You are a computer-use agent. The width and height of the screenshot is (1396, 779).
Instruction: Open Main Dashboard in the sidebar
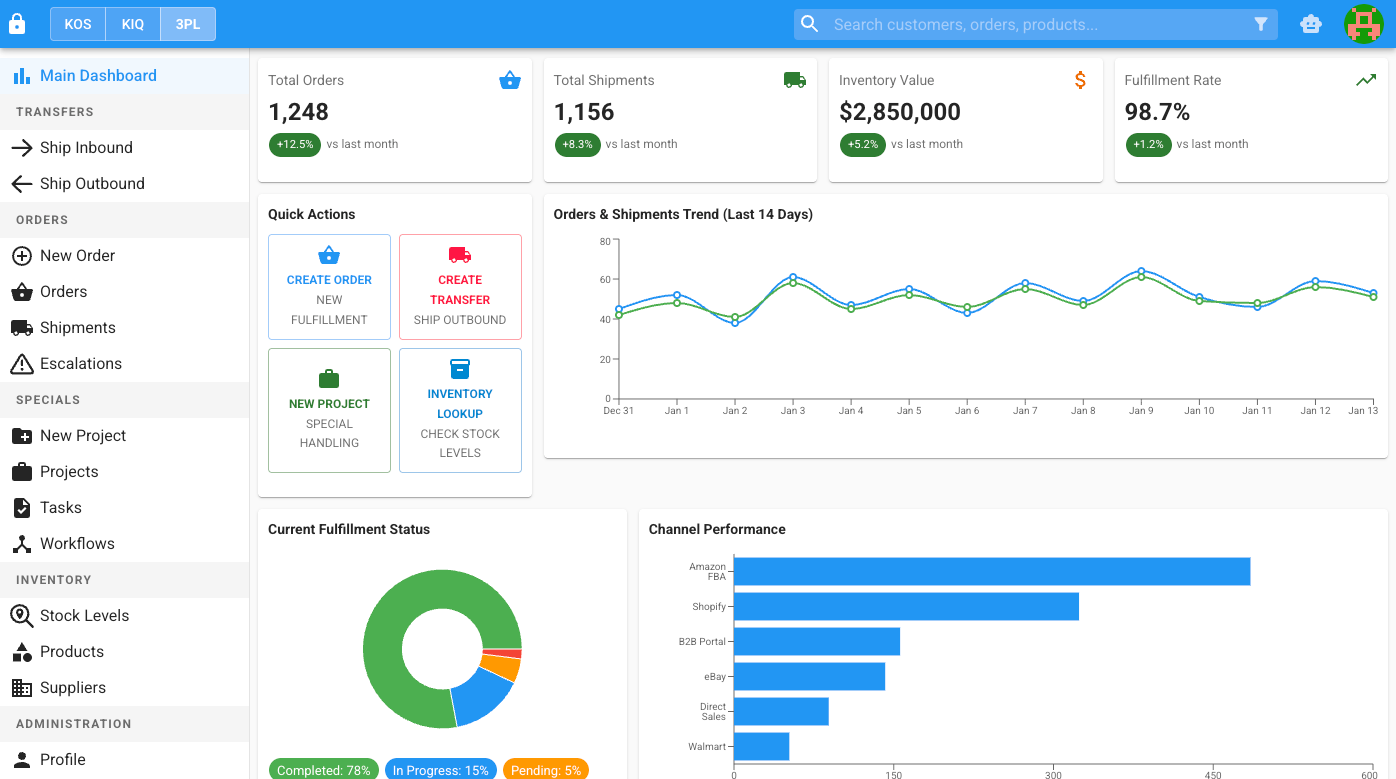coord(124,76)
